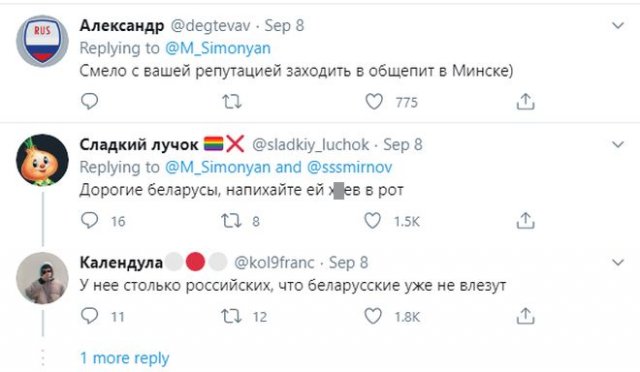Expand the 1 more reply link
Screen dimensions: 640x372
coord(124,358)
